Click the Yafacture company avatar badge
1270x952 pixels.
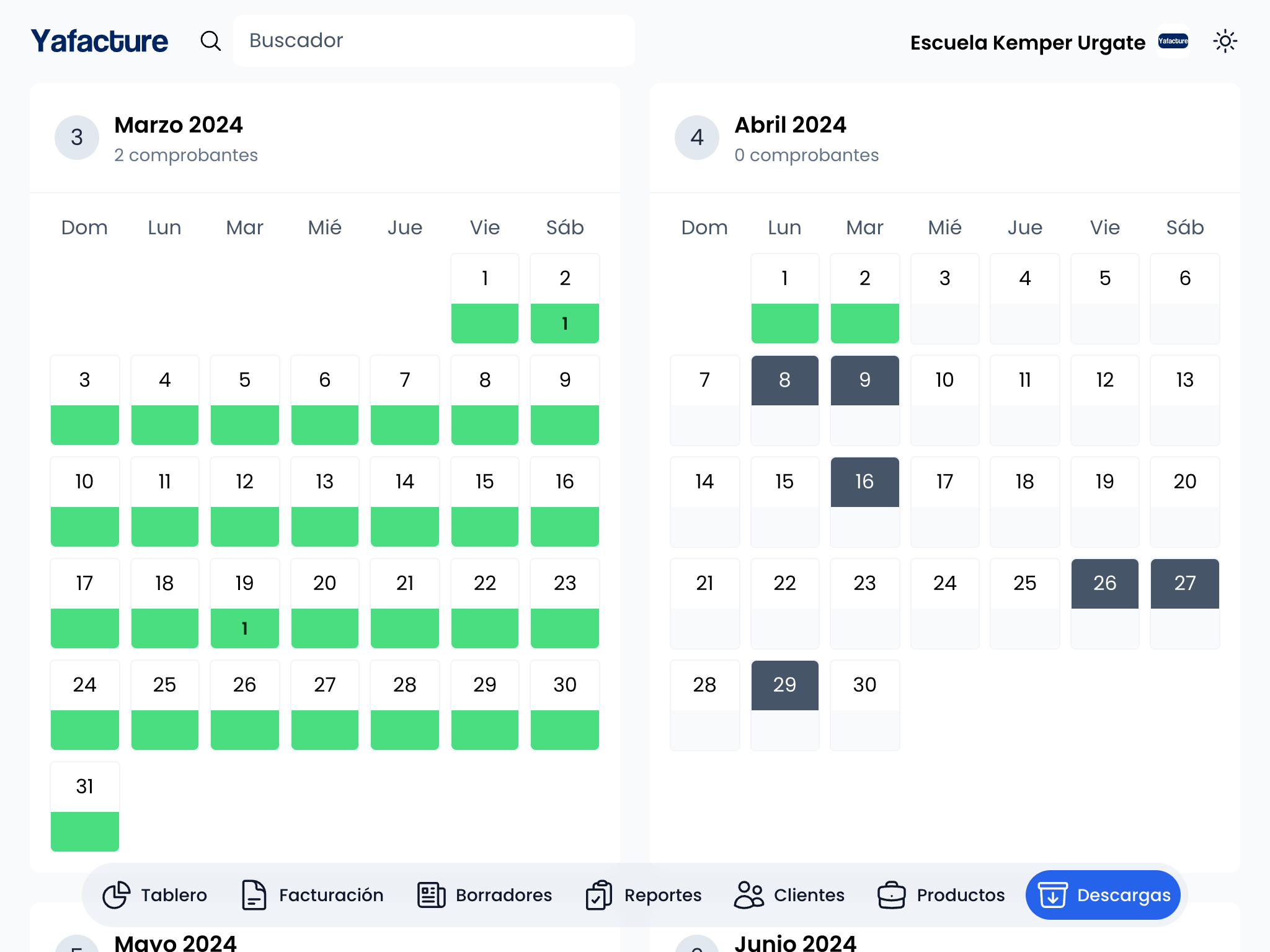[x=1173, y=42]
